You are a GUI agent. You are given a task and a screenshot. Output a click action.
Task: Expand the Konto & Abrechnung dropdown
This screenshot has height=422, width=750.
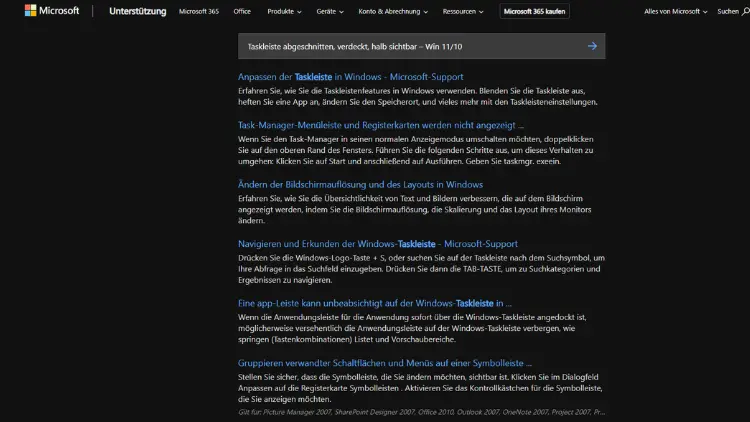(x=393, y=11)
